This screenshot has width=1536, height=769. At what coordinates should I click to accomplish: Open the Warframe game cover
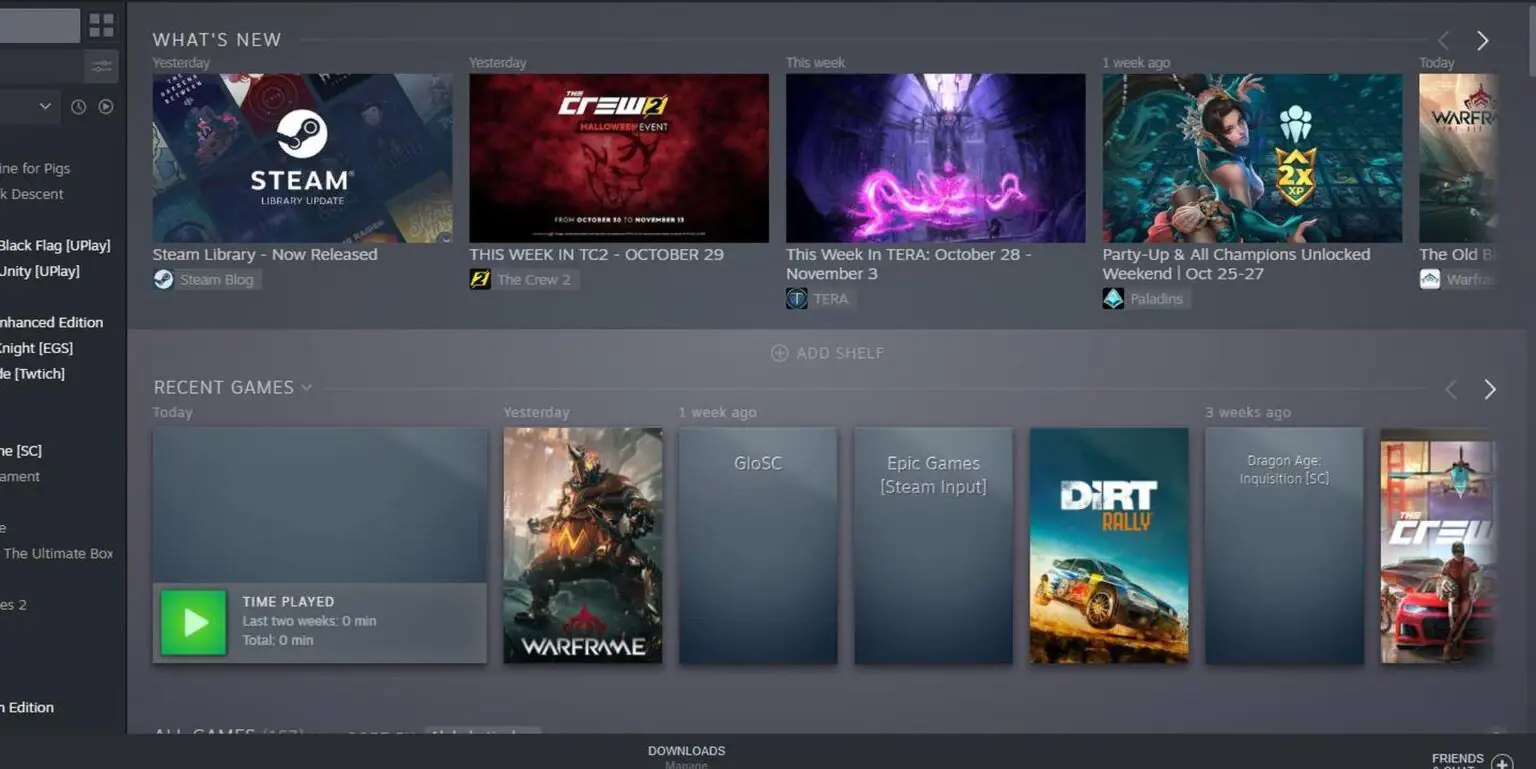tap(583, 546)
